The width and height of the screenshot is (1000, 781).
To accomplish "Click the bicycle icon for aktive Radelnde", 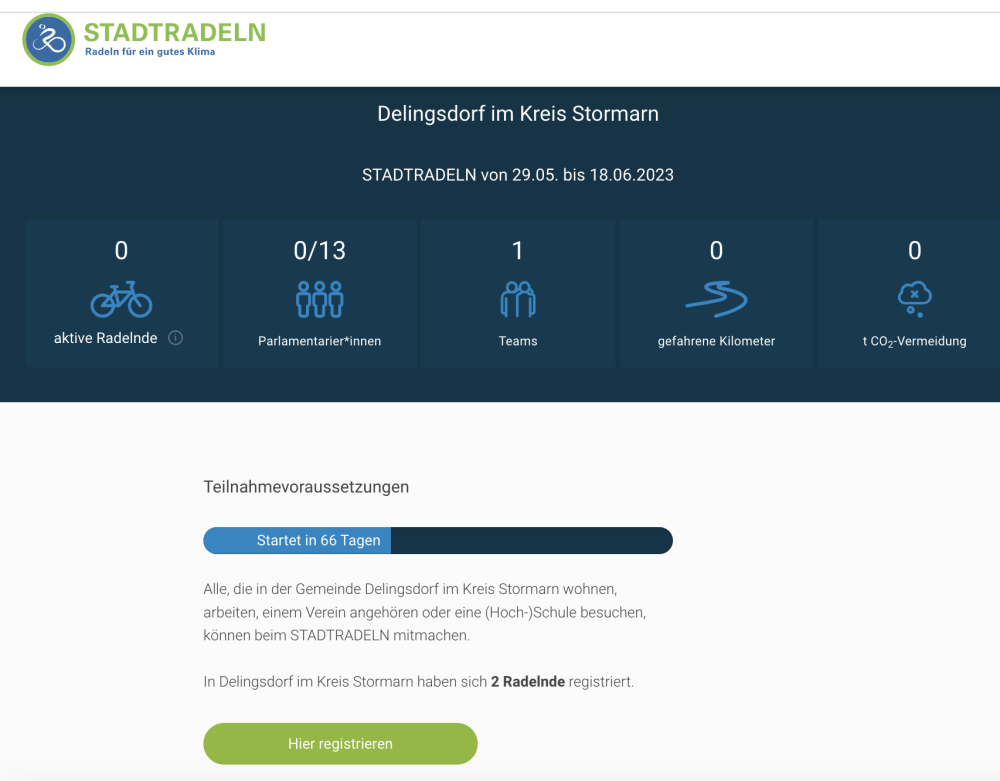I will click(x=121, y=298).
